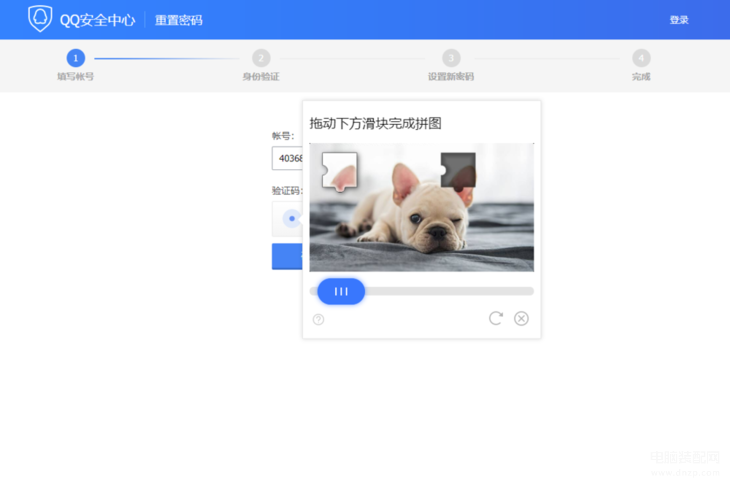This screenshot has width=730, height=486.
Task: Click the puzzle piece with pink ear
Action: (339, 171)
